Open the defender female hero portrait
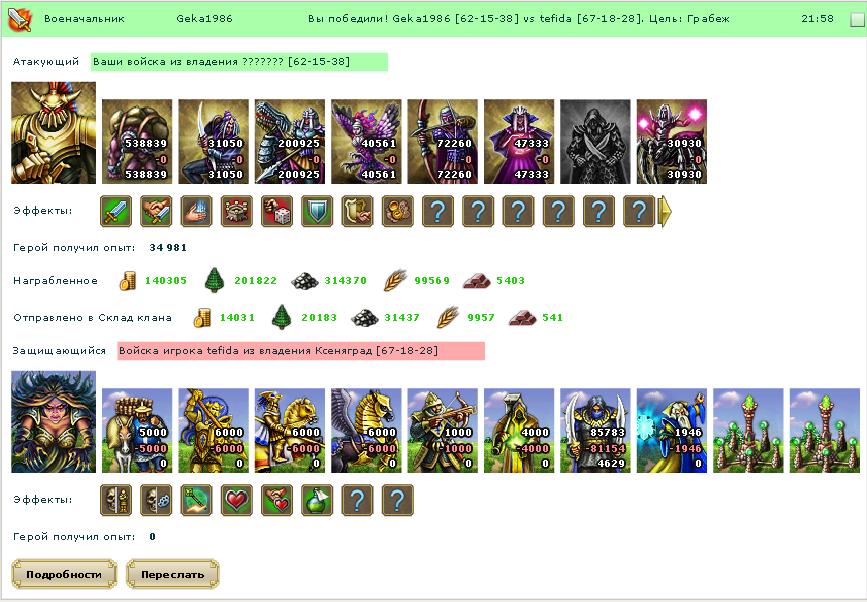Viewport: 867px width, 602px height. point(54,422)
